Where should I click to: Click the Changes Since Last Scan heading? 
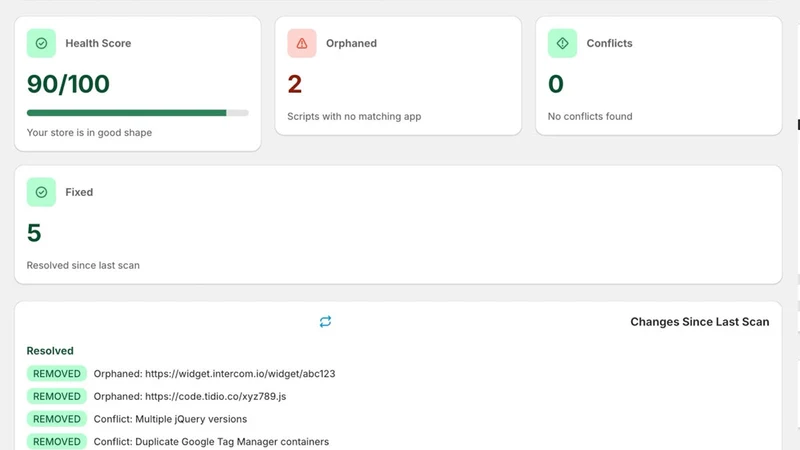point(699,322)
